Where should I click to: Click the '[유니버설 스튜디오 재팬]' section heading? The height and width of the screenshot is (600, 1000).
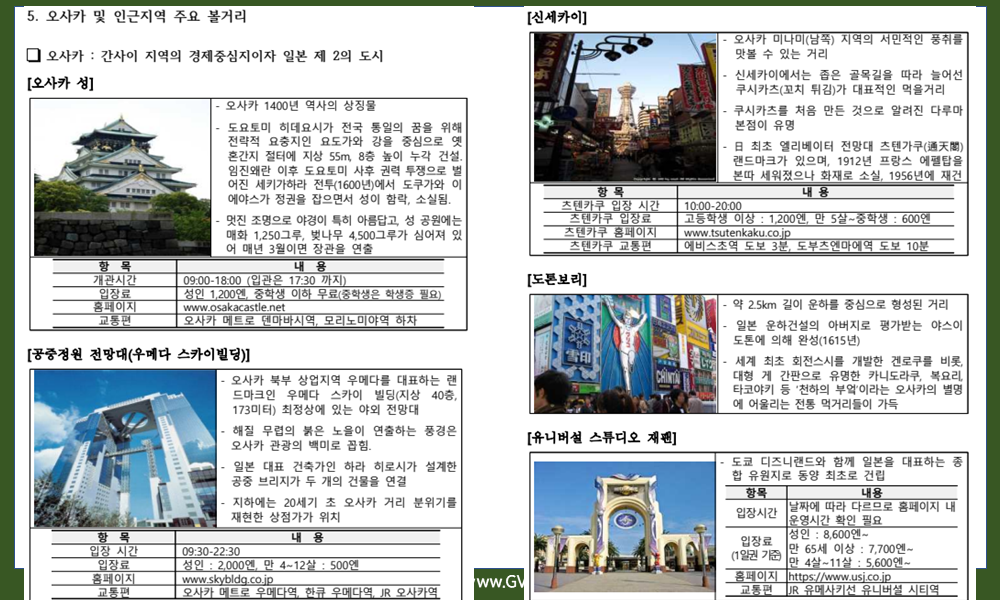click(601, 437)
